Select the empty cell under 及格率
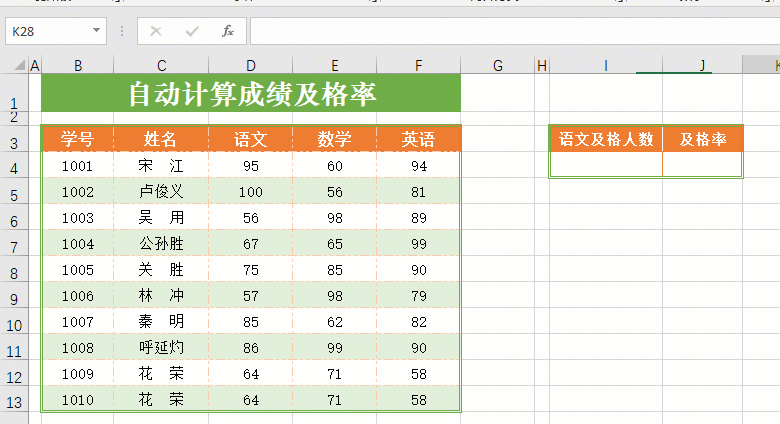The height and width of the screenshot is (424, 780). click(702, 165)
